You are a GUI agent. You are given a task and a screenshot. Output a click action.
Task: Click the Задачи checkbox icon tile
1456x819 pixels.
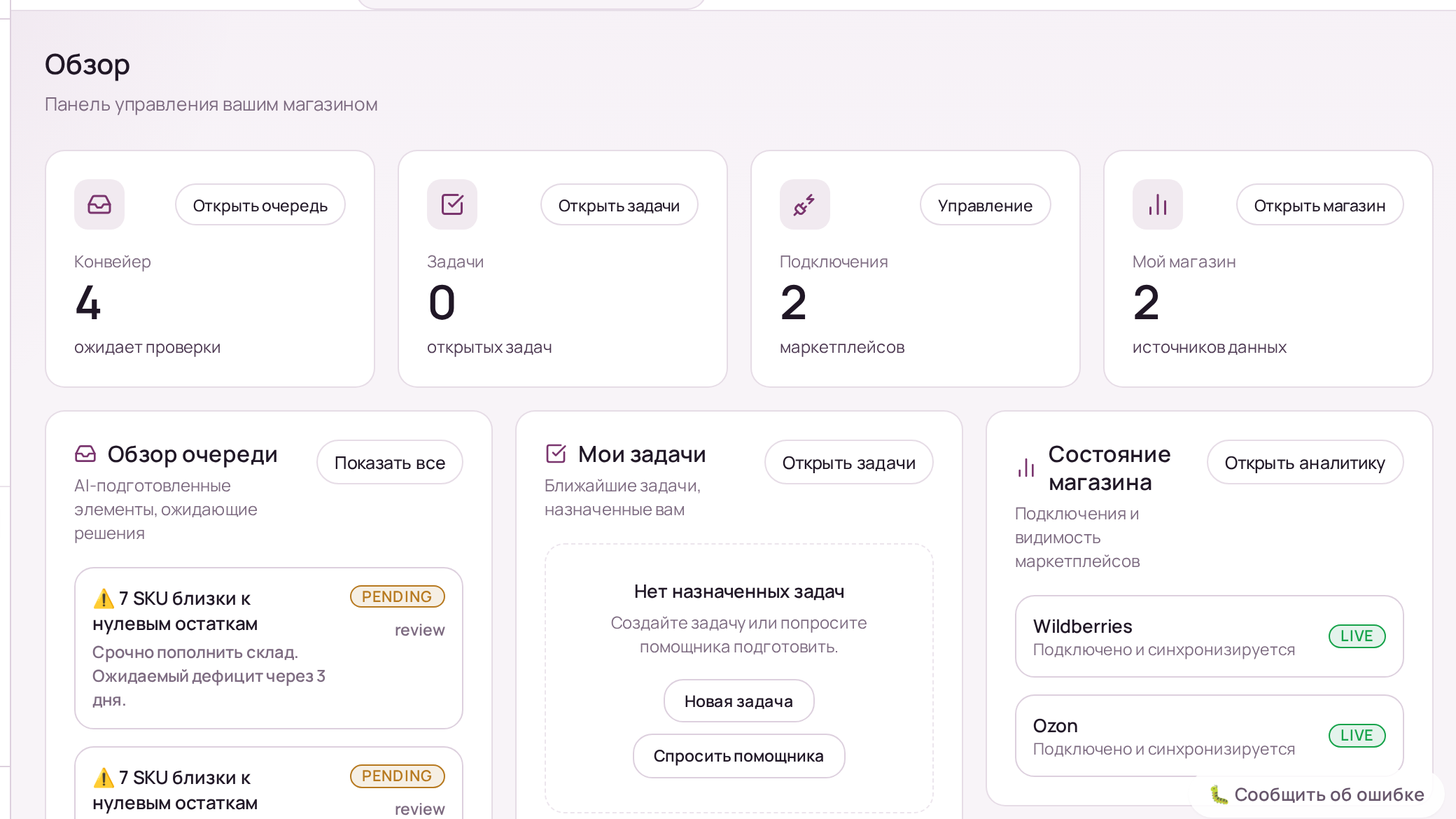point(452,204)
